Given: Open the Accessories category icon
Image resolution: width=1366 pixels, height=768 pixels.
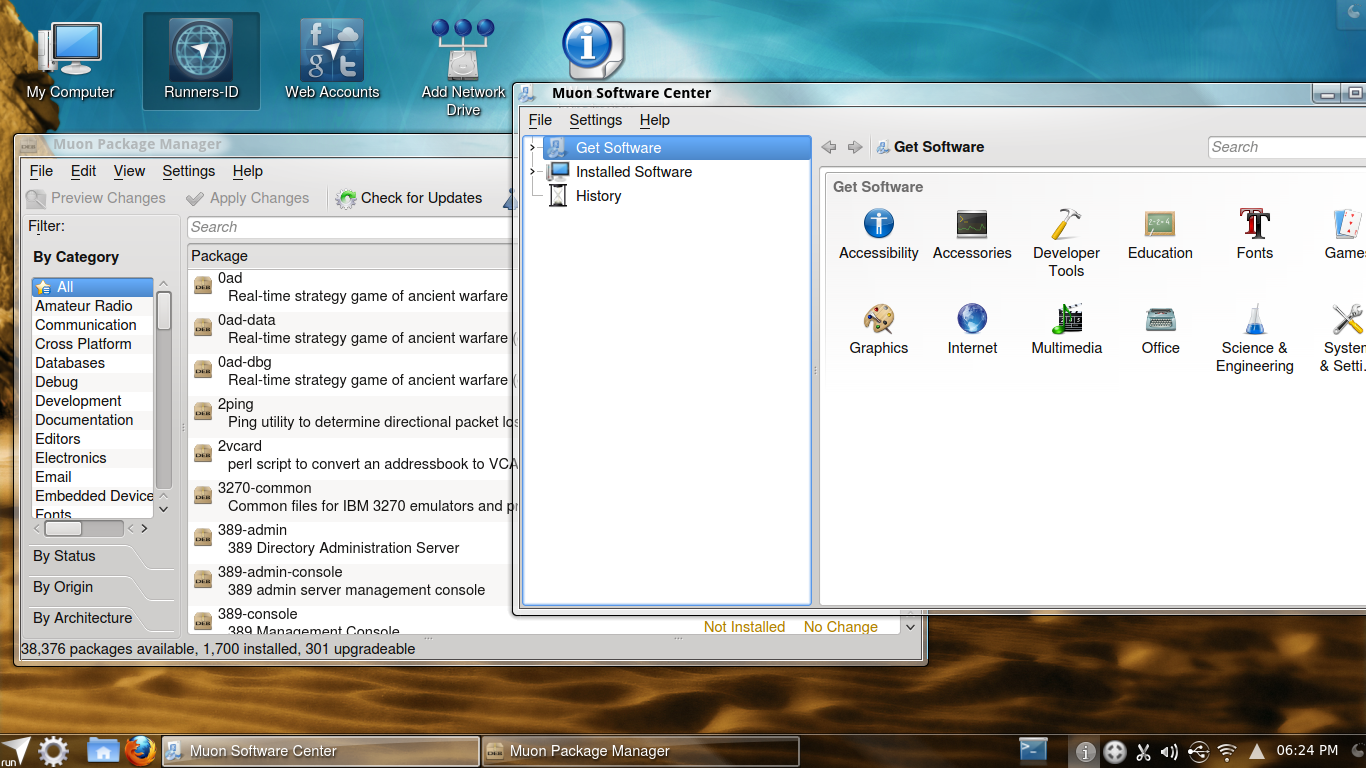Looking at the screenshot, I should coord(972,234).
